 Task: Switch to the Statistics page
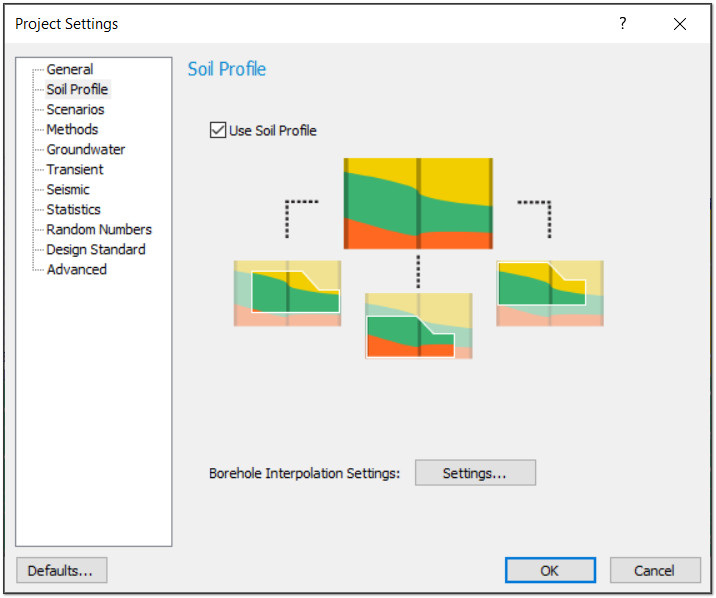(74, 210)
